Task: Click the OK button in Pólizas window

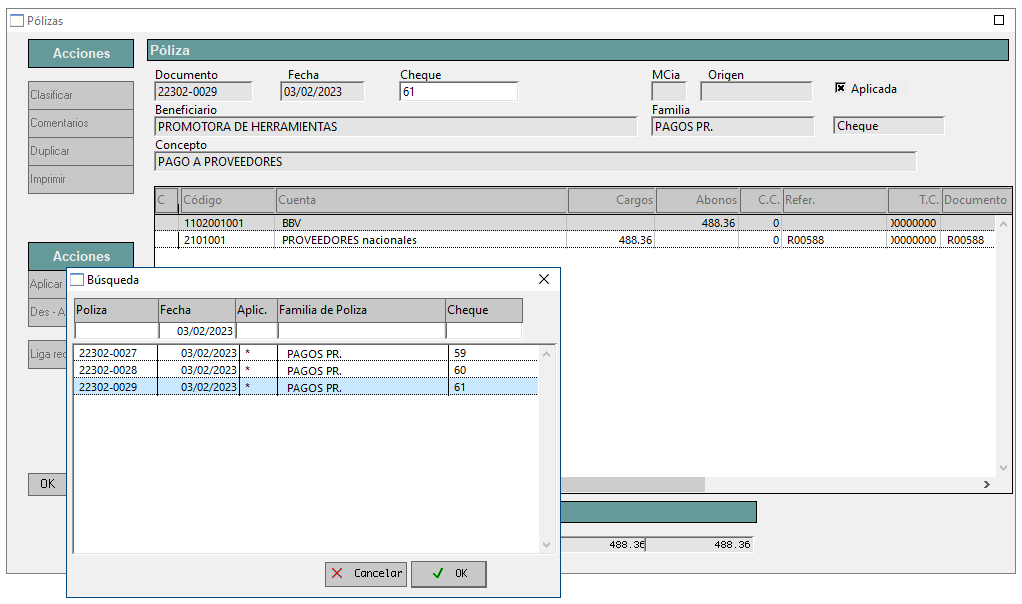Action: [x=47, y=484]
